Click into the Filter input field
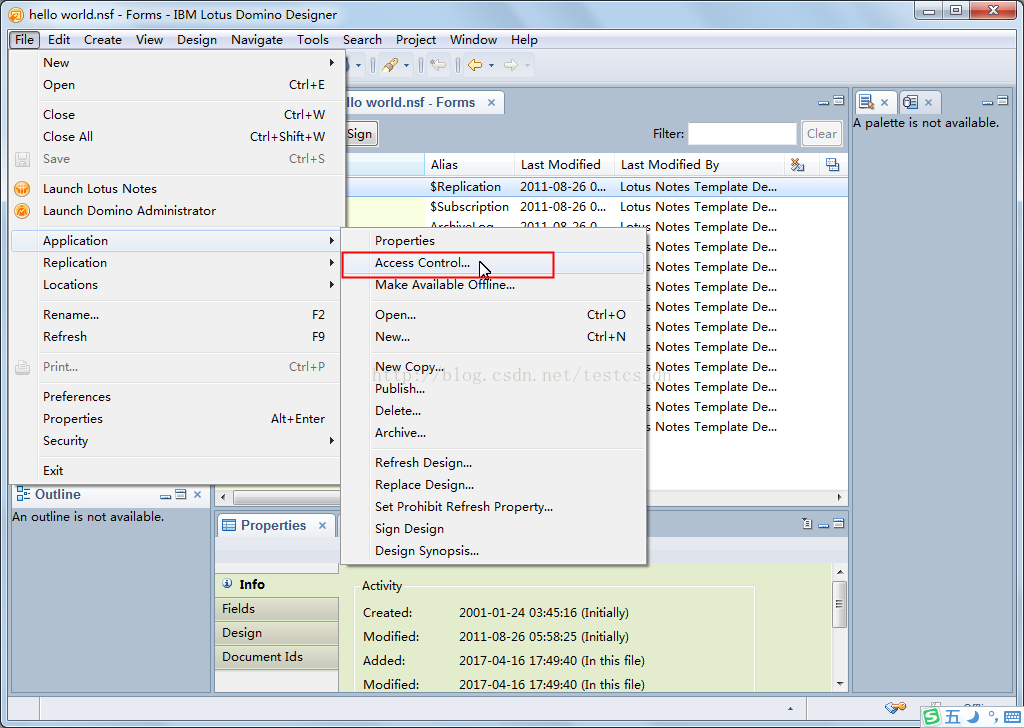The image size is (1024, 728). (x=742, y=134)
